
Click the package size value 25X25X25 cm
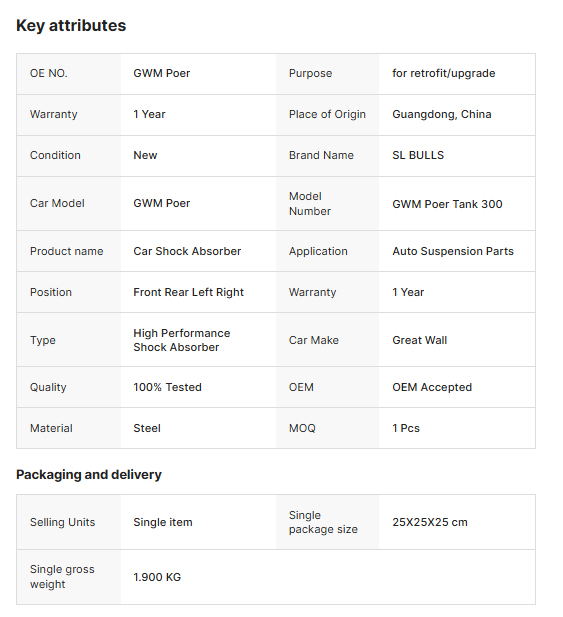click(x=430, y=522)
